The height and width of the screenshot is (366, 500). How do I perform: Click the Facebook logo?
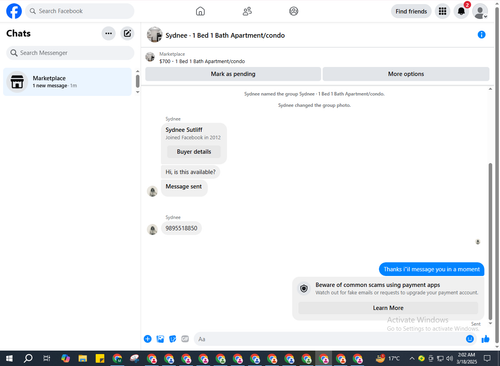coord(14,11)
